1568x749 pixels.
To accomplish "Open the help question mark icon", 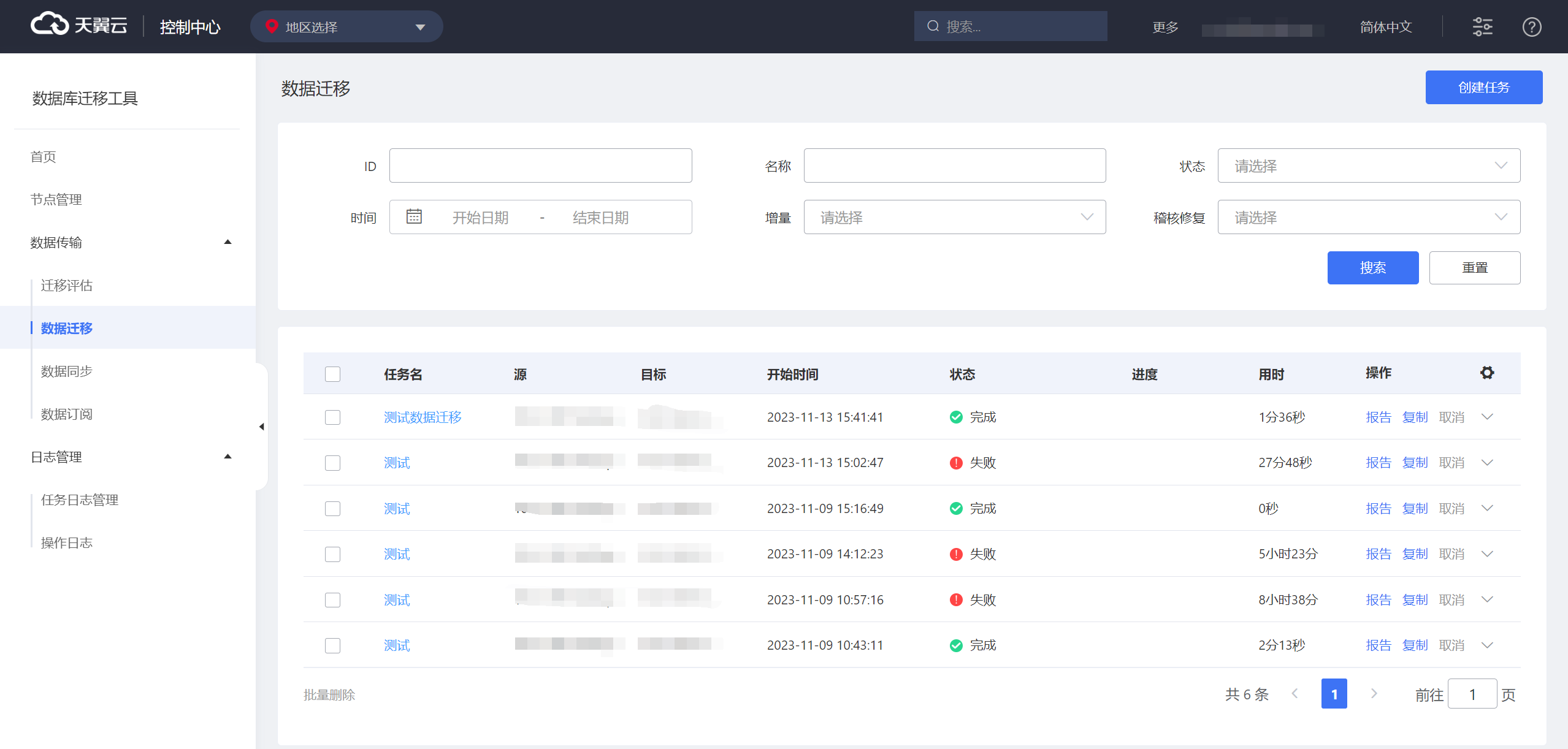I will 1531,27.
